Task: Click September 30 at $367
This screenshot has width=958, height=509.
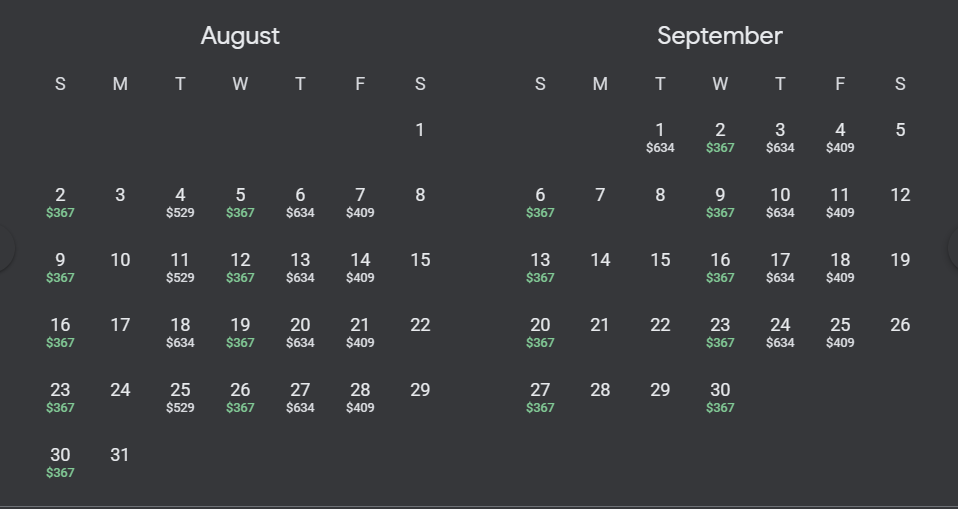Action: coord(720,396)
